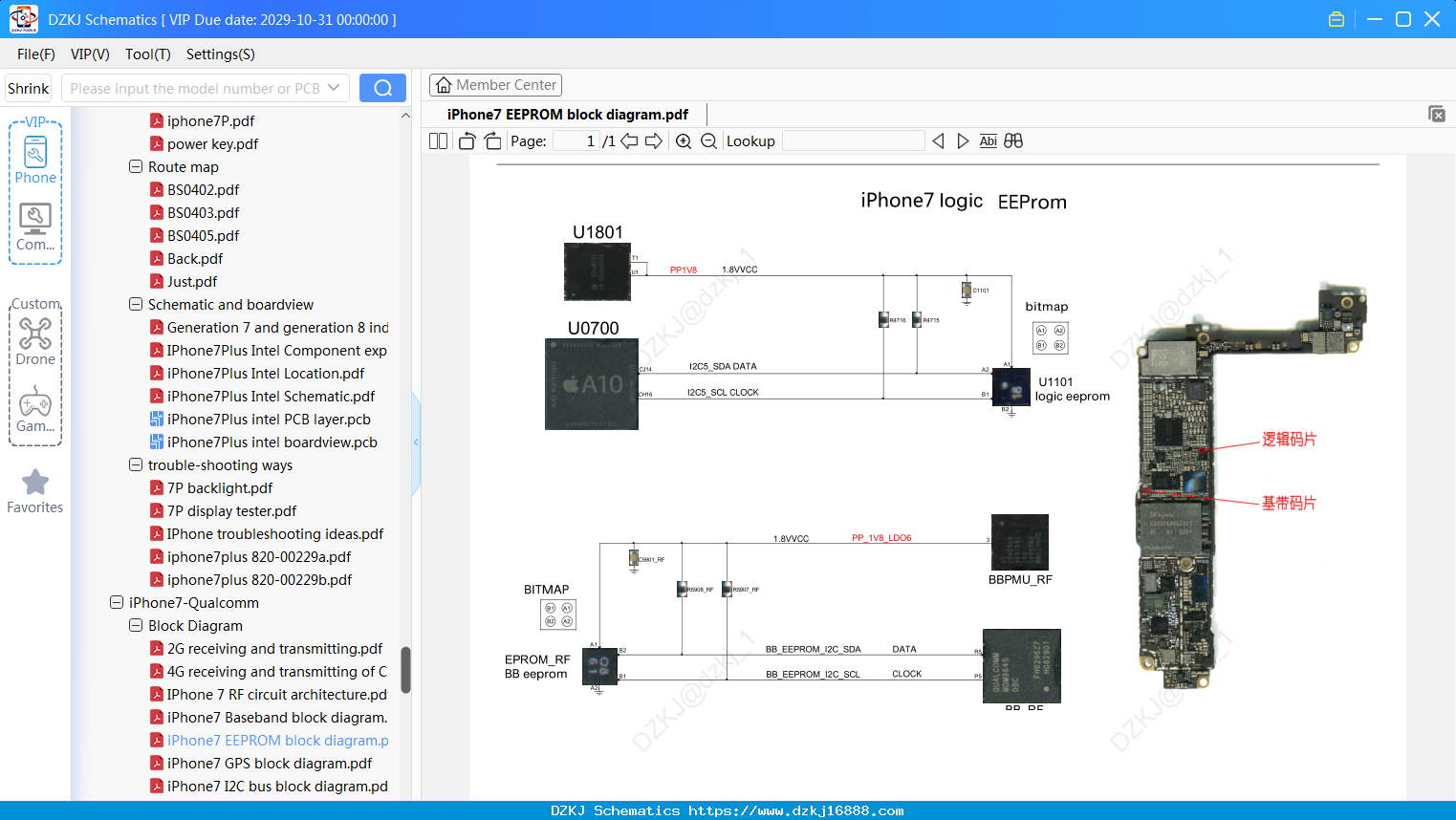Click the Member Center home icon
This screenshot has height=820, width=1456.
point(444,85)
